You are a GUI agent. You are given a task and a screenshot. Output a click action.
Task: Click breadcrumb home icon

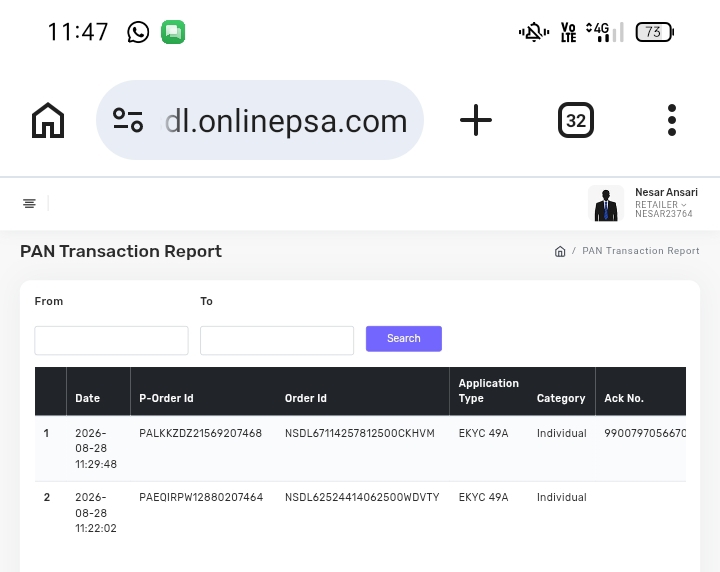[560, 251]
